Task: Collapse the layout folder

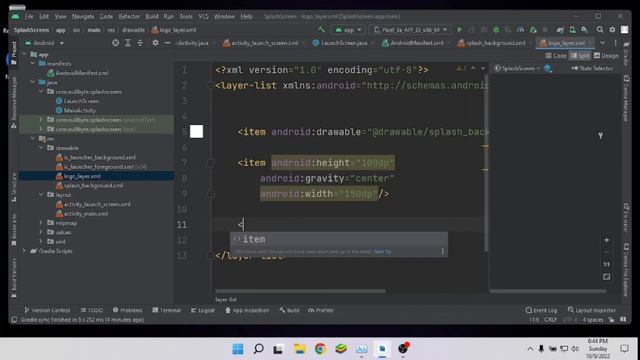Action: click(41, 195)
